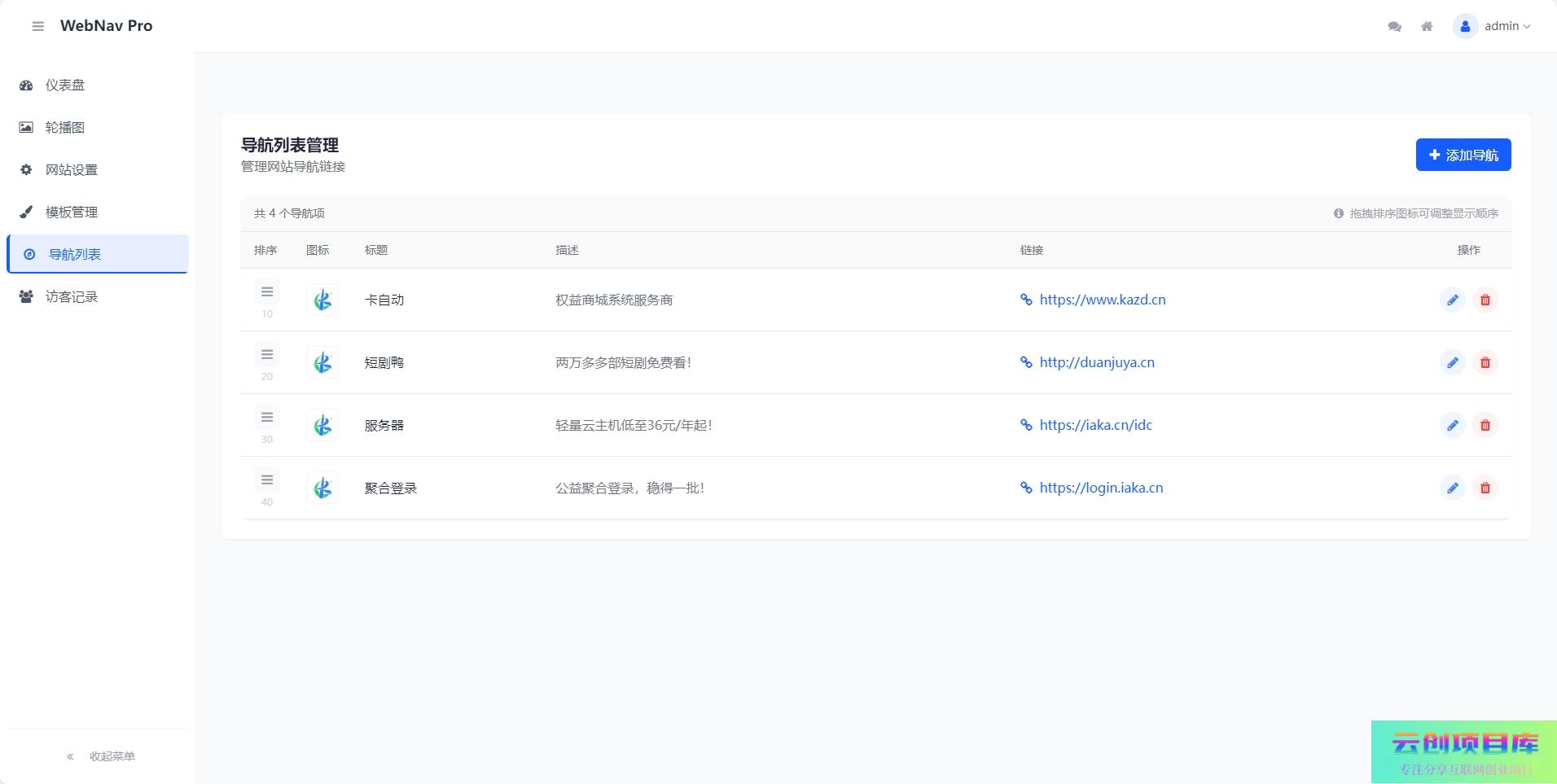The width and height of the screenshot is (1557, 784).
Task: Click the edit pencil for 服务器 row
Action: tap(1452, 425)
